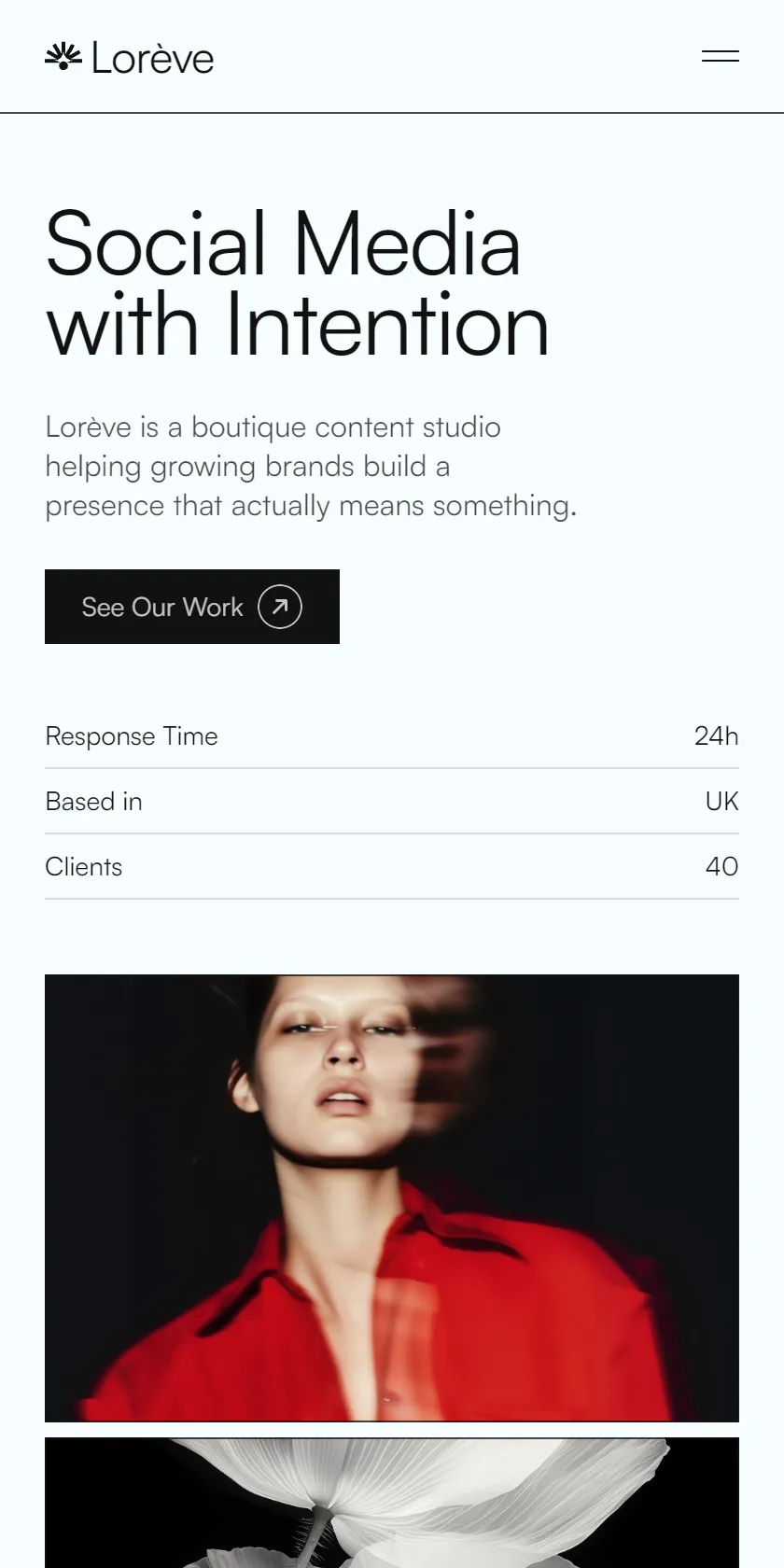This screenshot has height=1568, width=784.
Task: Open the white flower photo
Action: [392, 1503]
